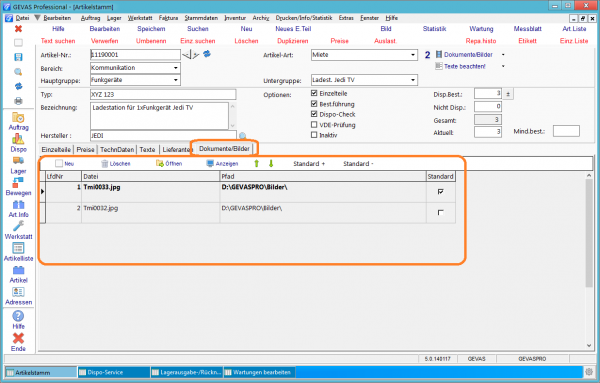Switch to the TechnDaten tab
This screenshot has height=383, width=600.
117,150
